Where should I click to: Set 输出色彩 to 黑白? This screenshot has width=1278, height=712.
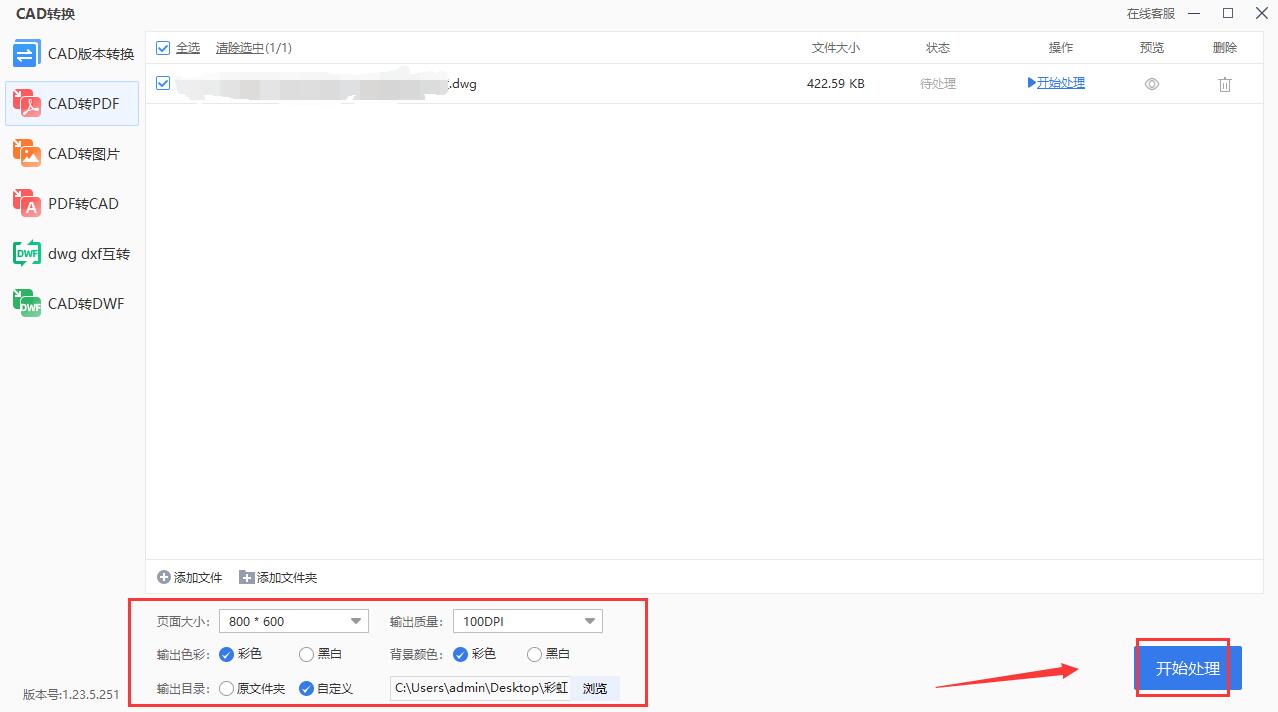tap(305, 654)
